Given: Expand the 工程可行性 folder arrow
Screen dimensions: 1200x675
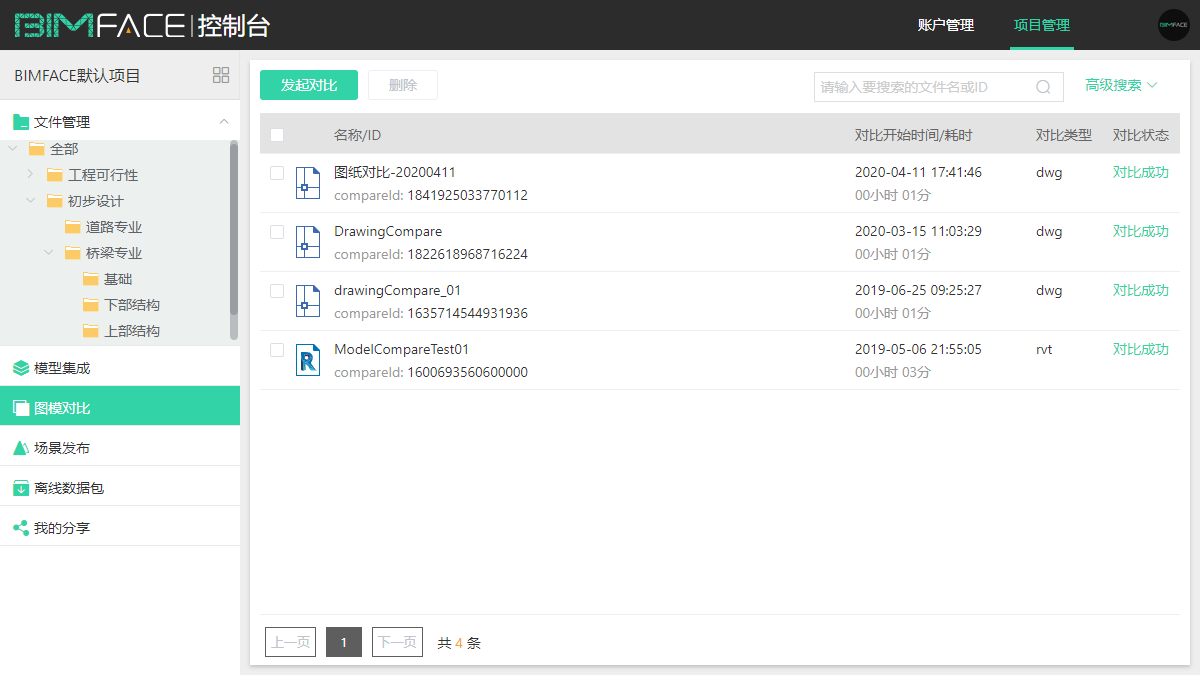Looking at the screenshot, I should point(31,174).
